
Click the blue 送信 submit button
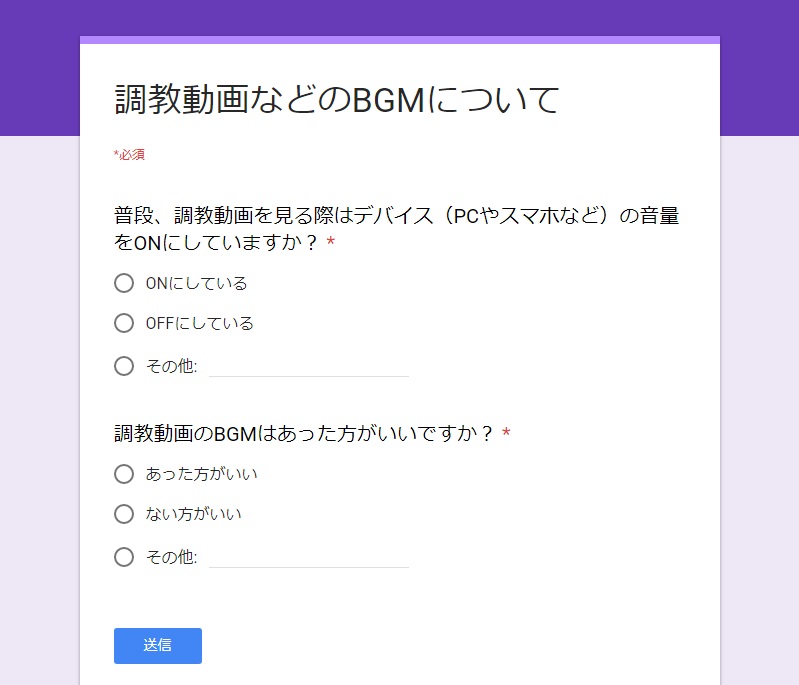click(x=158, y=646)
